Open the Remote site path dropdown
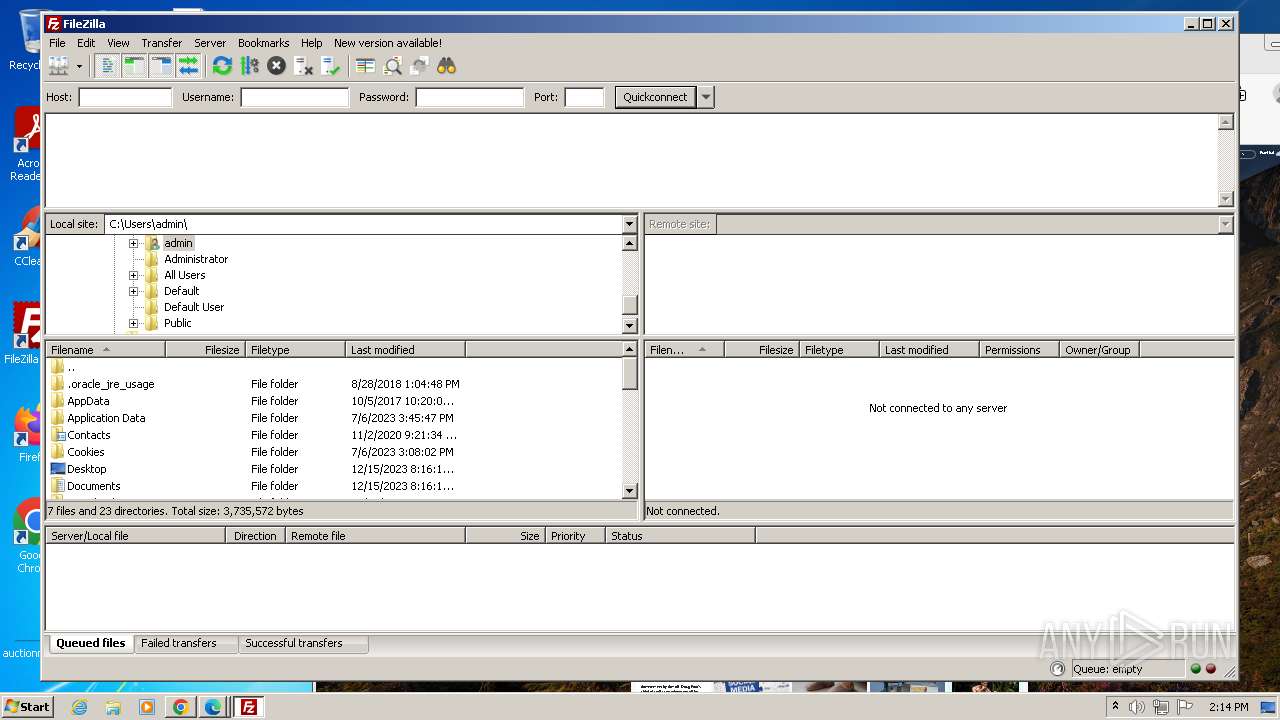Screen dimensions: 1280x720 [x=1225, y=224]
